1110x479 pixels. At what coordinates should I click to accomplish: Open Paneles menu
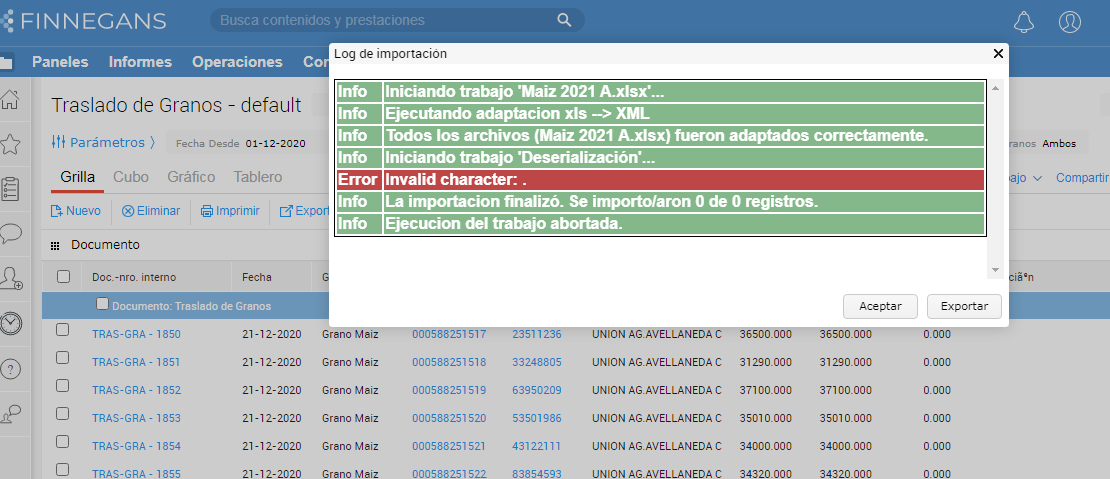coord(60,62)
